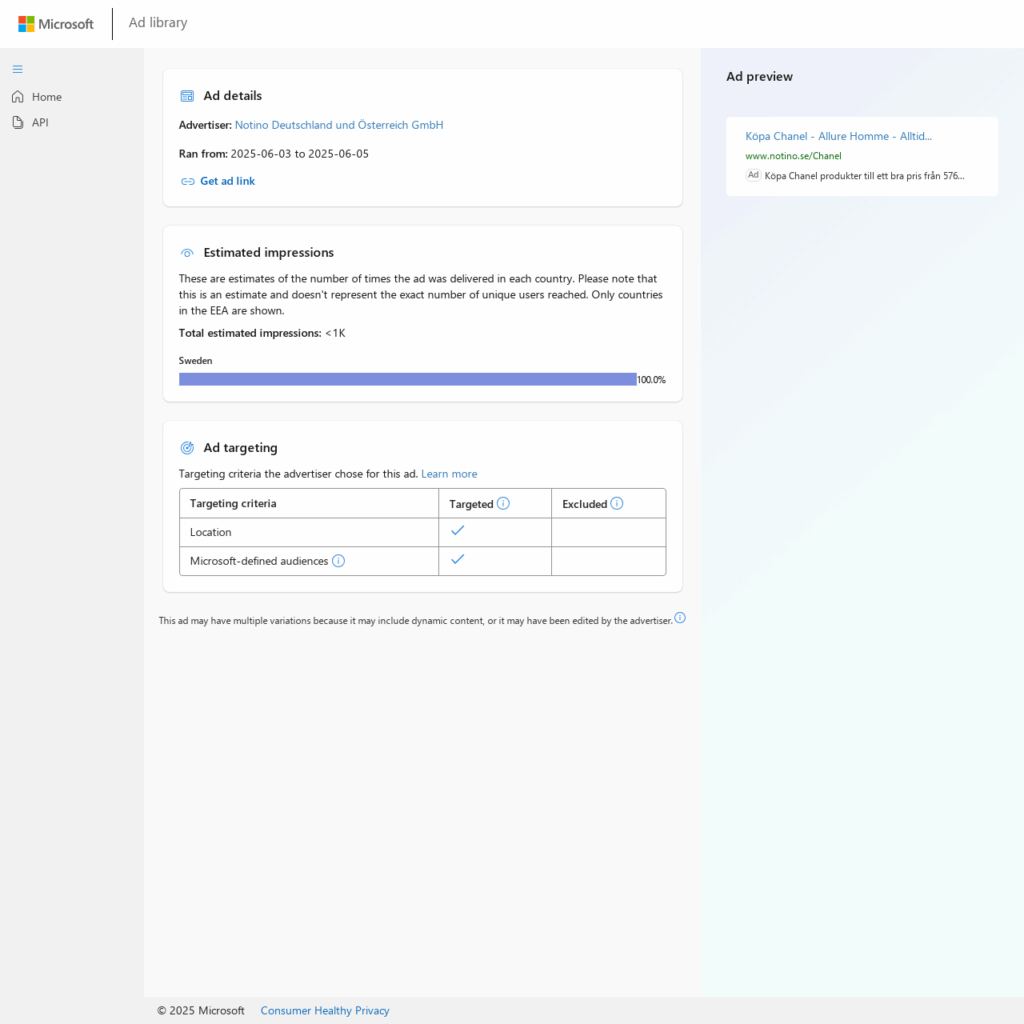This screenshot has width=1024, height=1024.
Task: Go to Ad library header title
Action: click(158, 23)
